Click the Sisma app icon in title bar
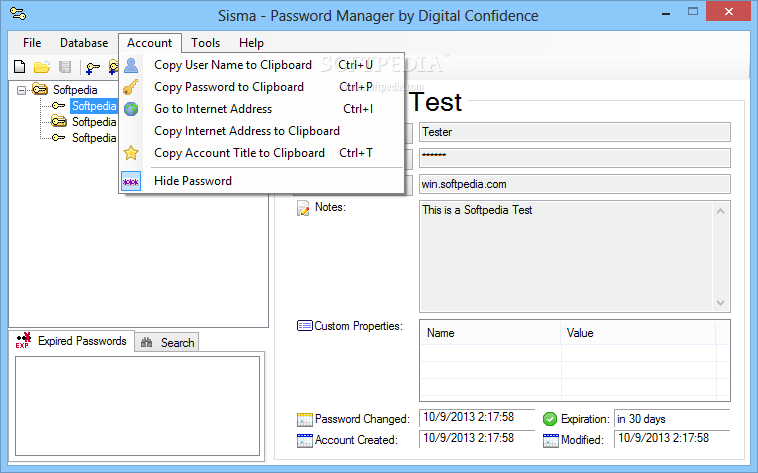The height and width of the screenshot is (473, 758). (18, 14)
